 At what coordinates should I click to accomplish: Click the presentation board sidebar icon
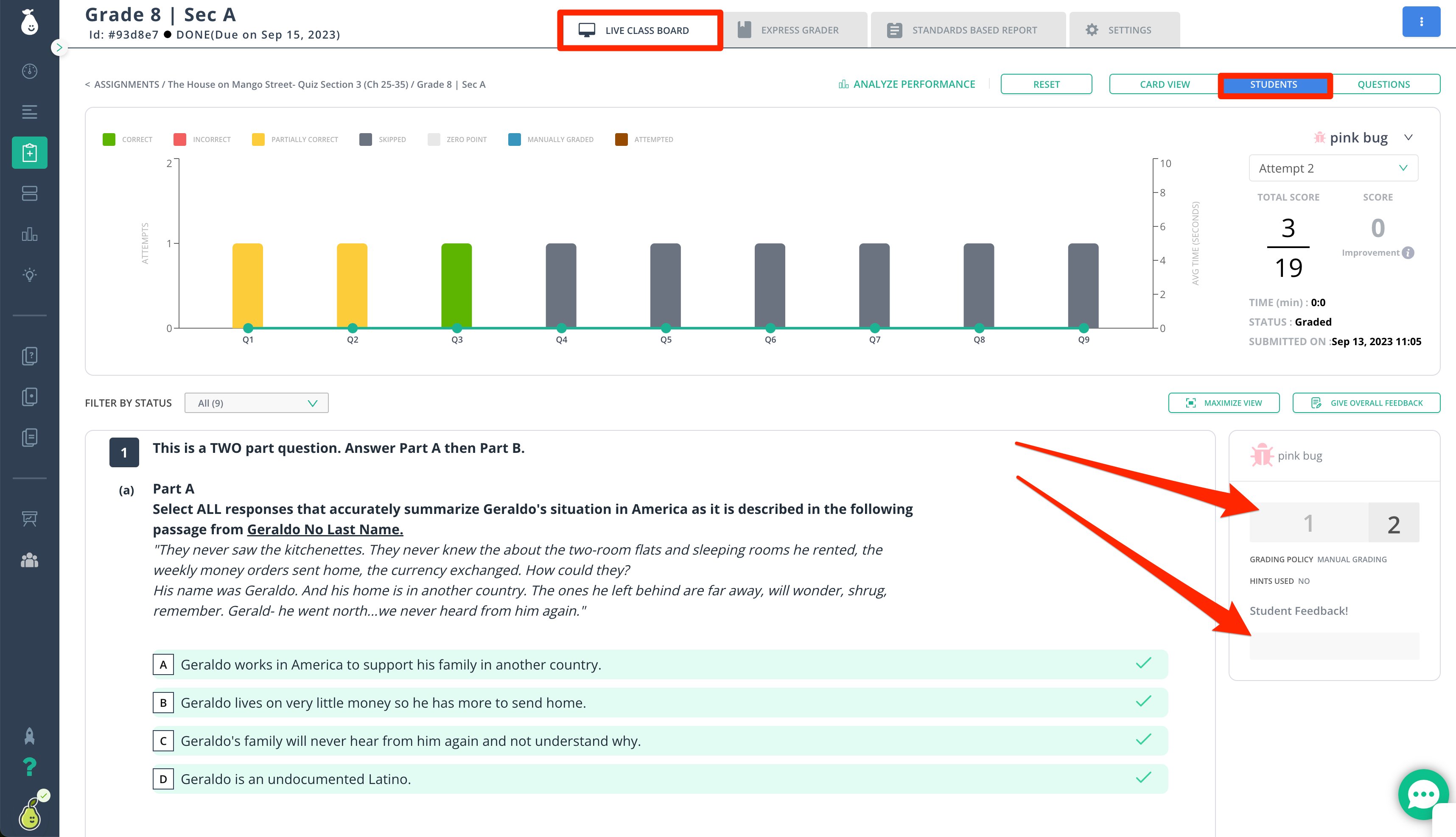pos(29,519)
